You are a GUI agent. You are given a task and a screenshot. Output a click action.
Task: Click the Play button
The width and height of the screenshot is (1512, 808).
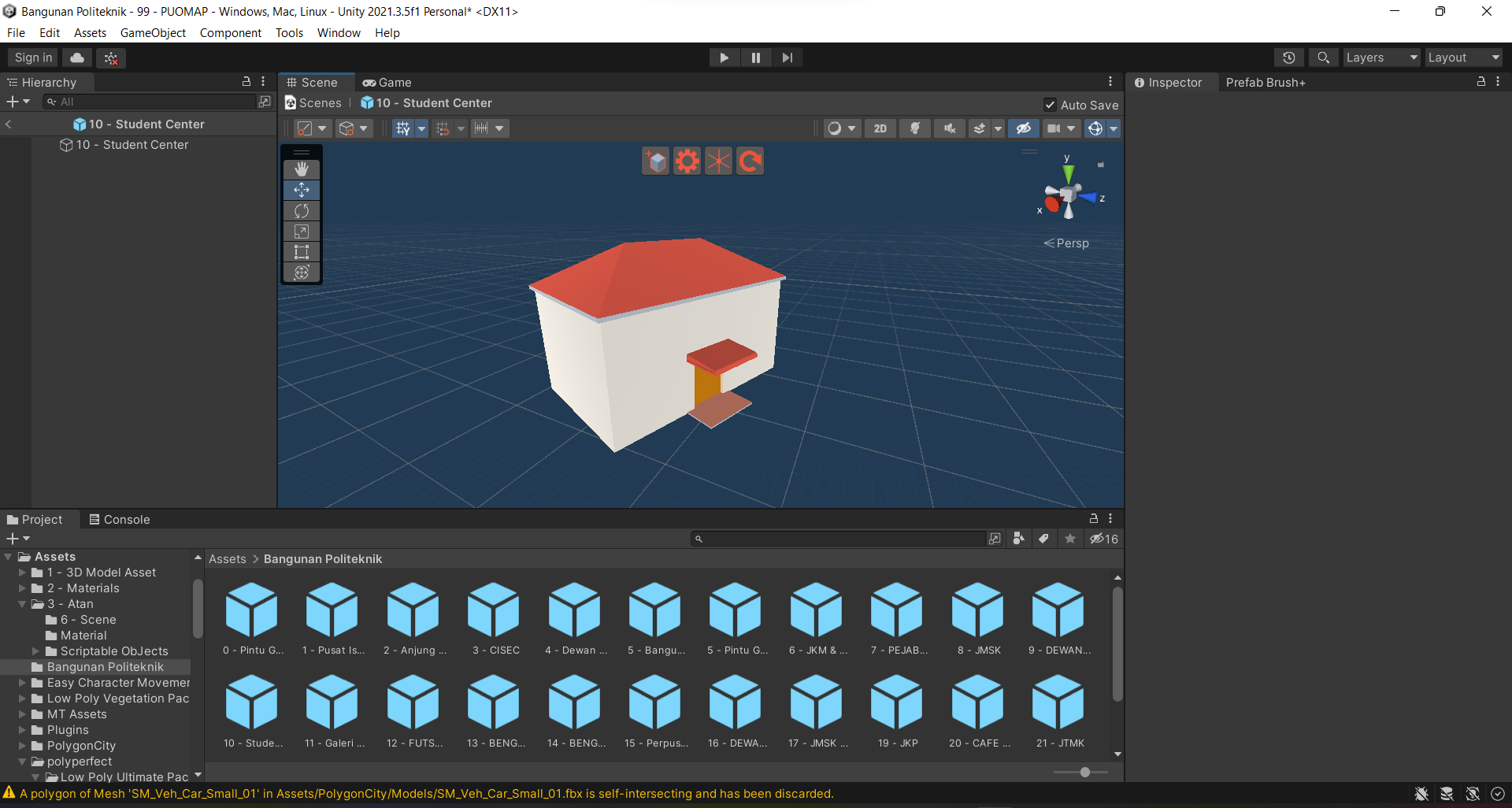724,57
